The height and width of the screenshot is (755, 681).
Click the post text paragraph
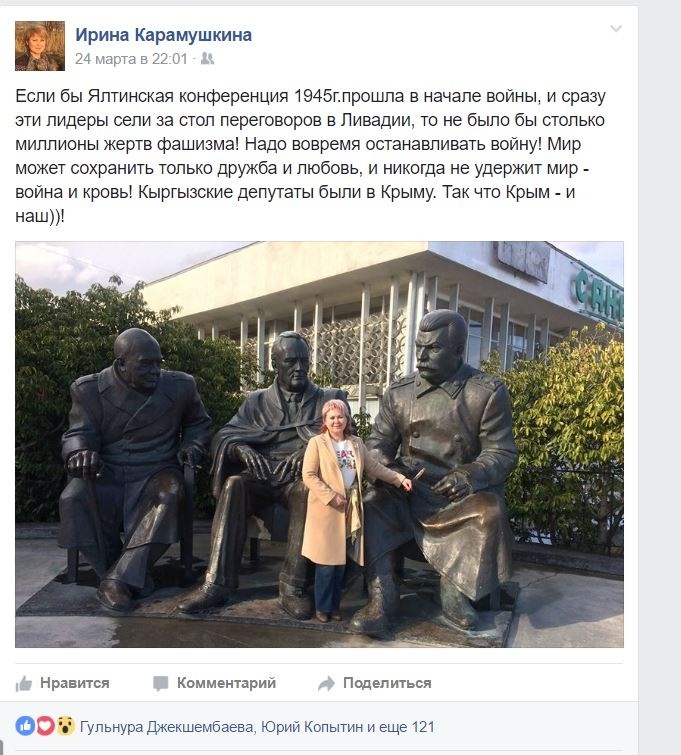[310, 156]
